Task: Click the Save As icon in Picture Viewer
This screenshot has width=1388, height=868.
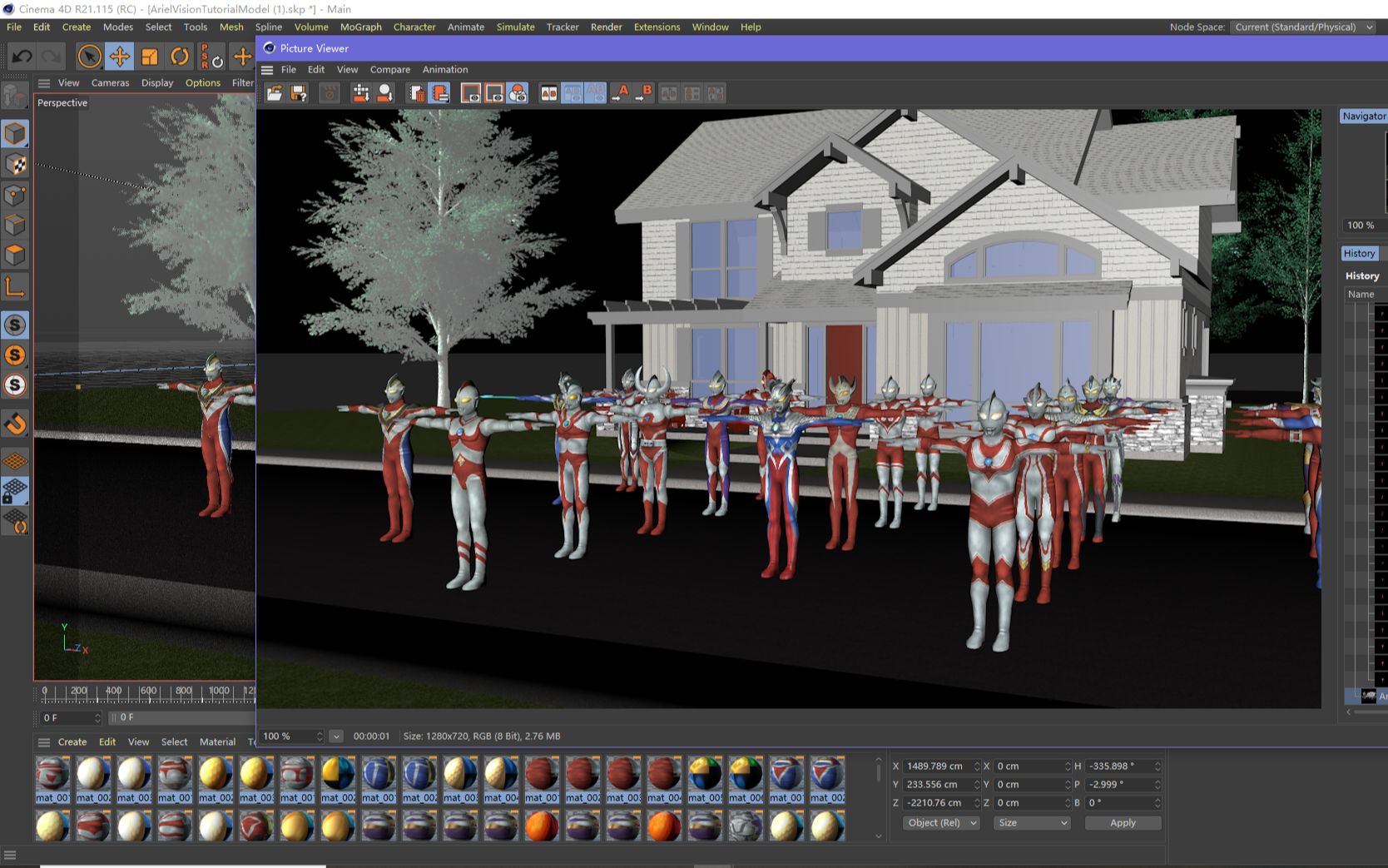Action: tap(298, 92)
